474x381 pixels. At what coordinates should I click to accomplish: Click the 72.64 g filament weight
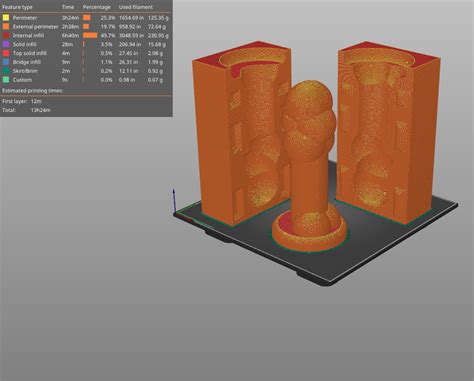157,27
